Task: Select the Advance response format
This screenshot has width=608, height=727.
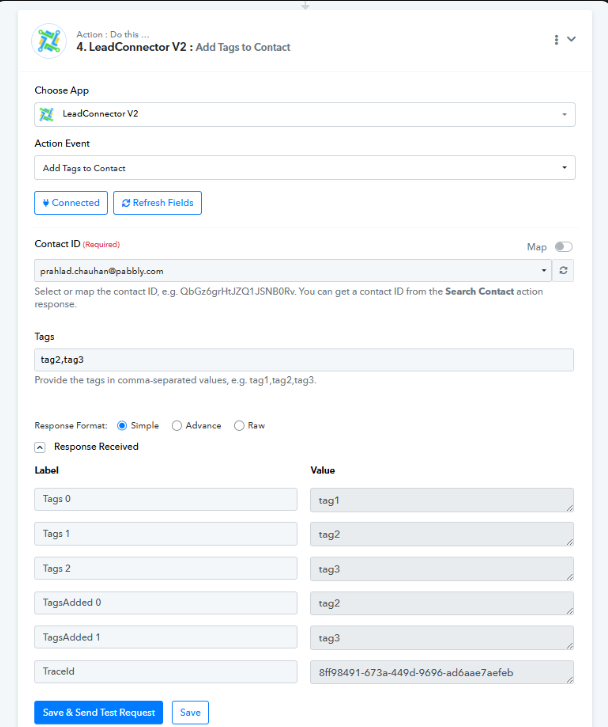Action: (x=177, y=425)
